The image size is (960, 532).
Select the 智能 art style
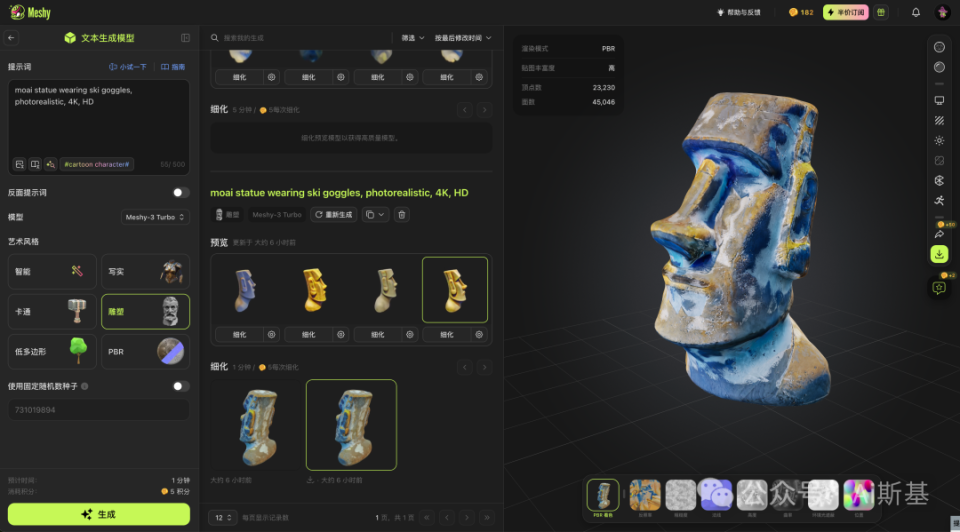52,271
